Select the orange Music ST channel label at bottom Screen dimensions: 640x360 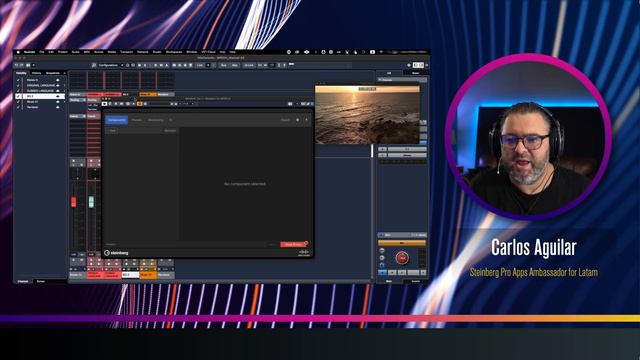(x=148, y=275)
